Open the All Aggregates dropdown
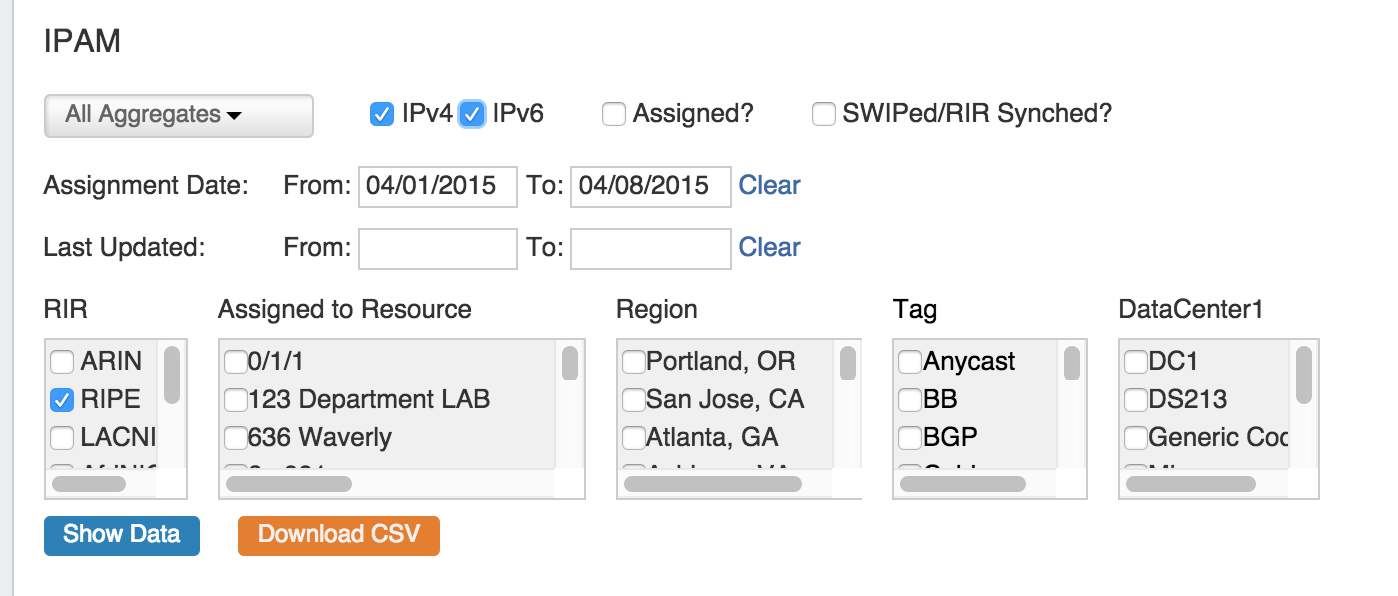Viewport: 1398px width, 596px height. 178,115
